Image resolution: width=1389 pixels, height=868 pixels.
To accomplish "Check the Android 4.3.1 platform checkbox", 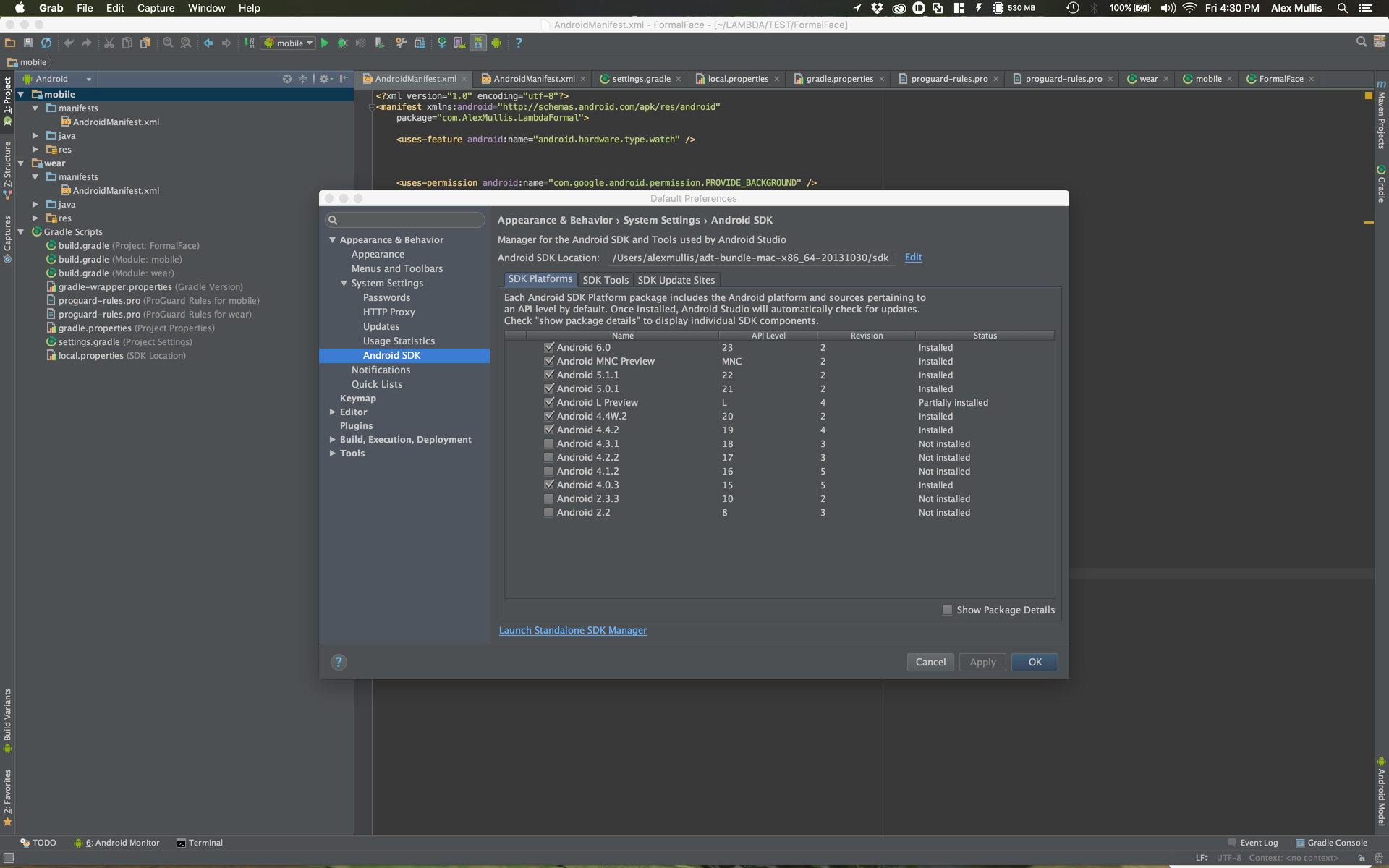I will coord(548,444).
